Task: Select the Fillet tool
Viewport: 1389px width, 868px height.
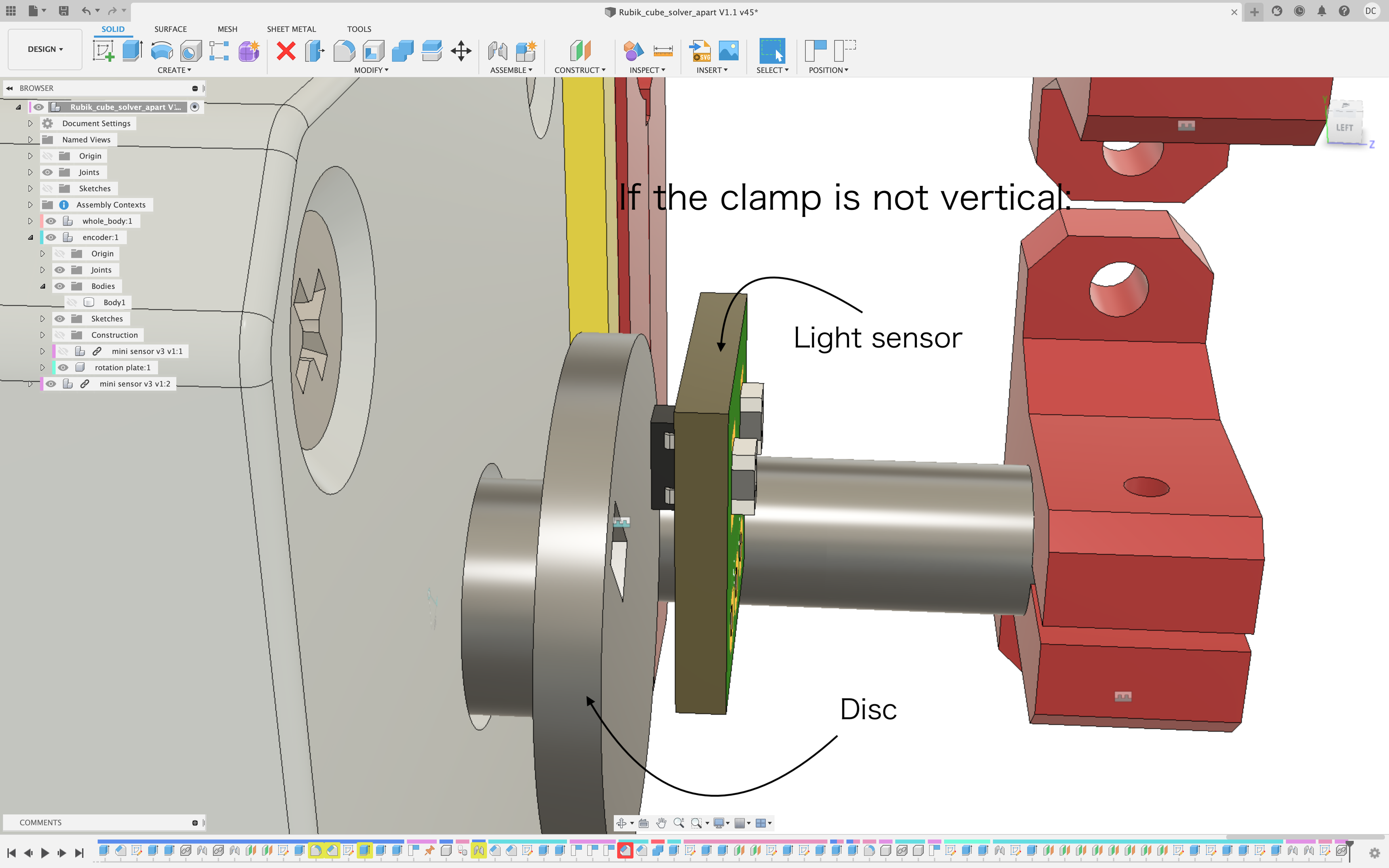Action: [x=344, y=51]
